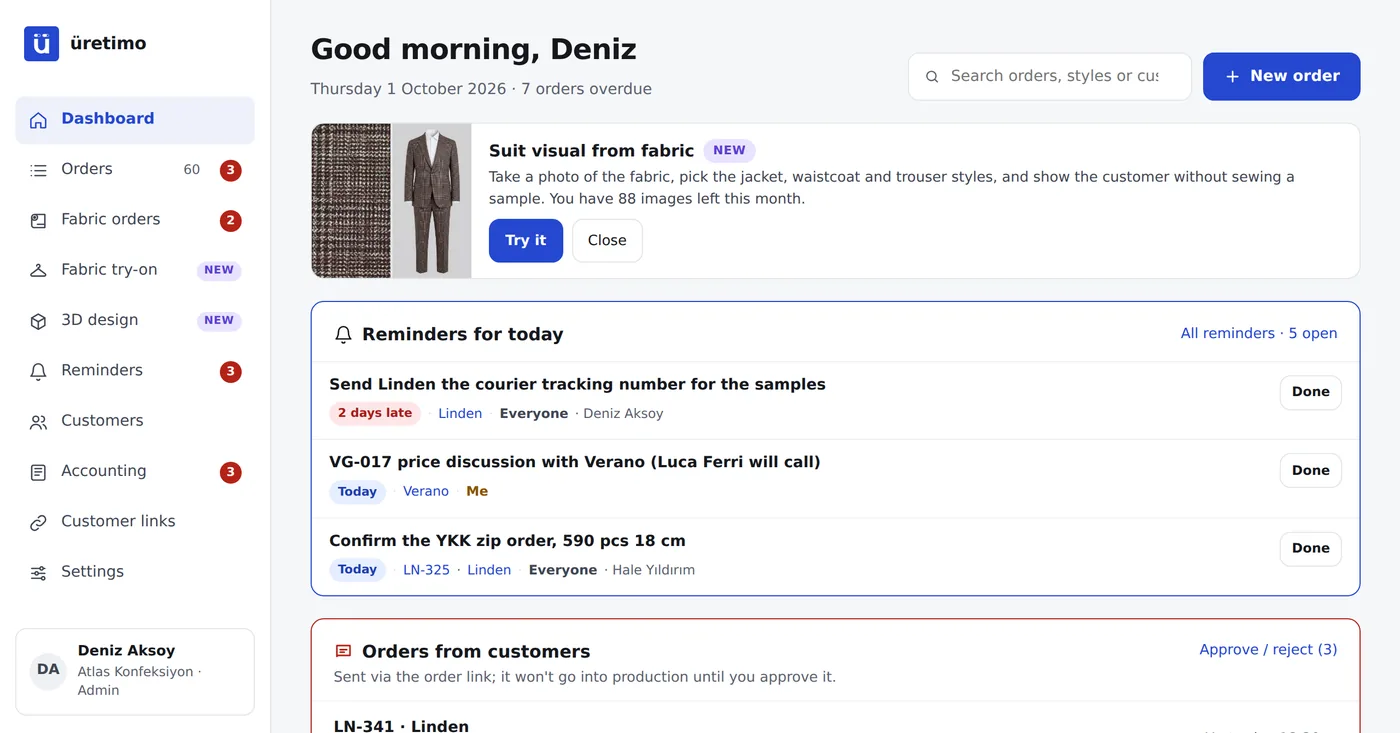
Task: Open the LN-325 order link
Action: click(426, 570)
